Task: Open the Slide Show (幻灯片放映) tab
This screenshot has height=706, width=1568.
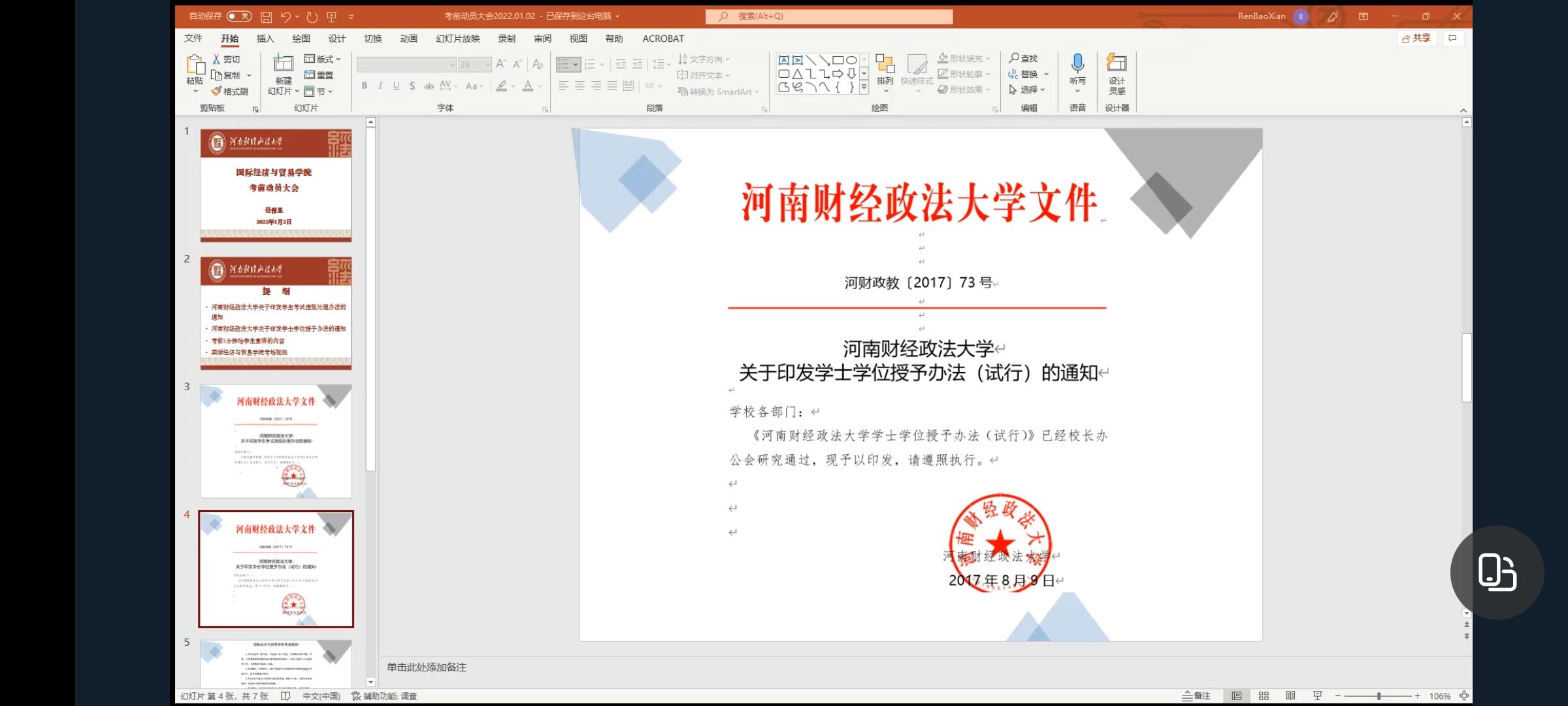Action: pos(457,39)
